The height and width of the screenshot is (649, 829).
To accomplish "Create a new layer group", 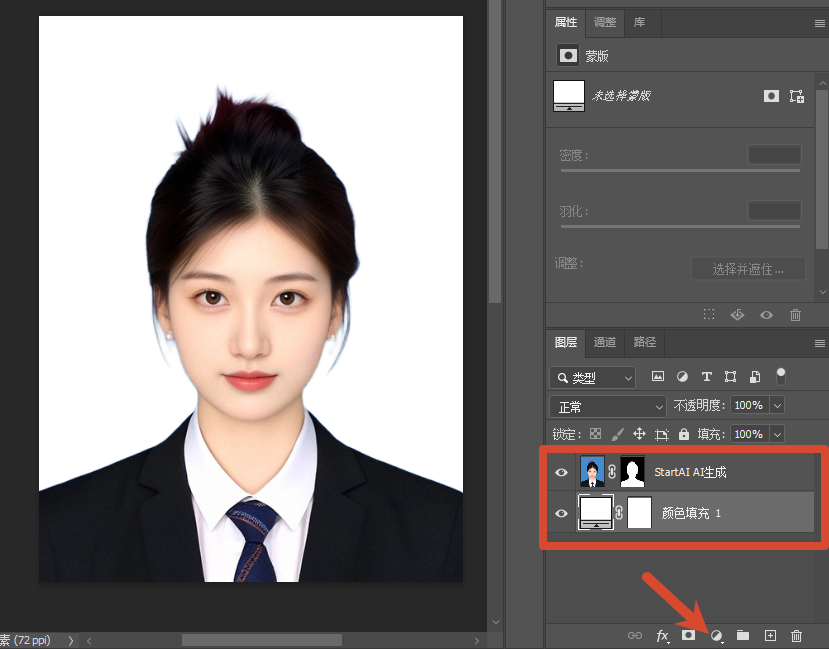I will pos(743,635).
